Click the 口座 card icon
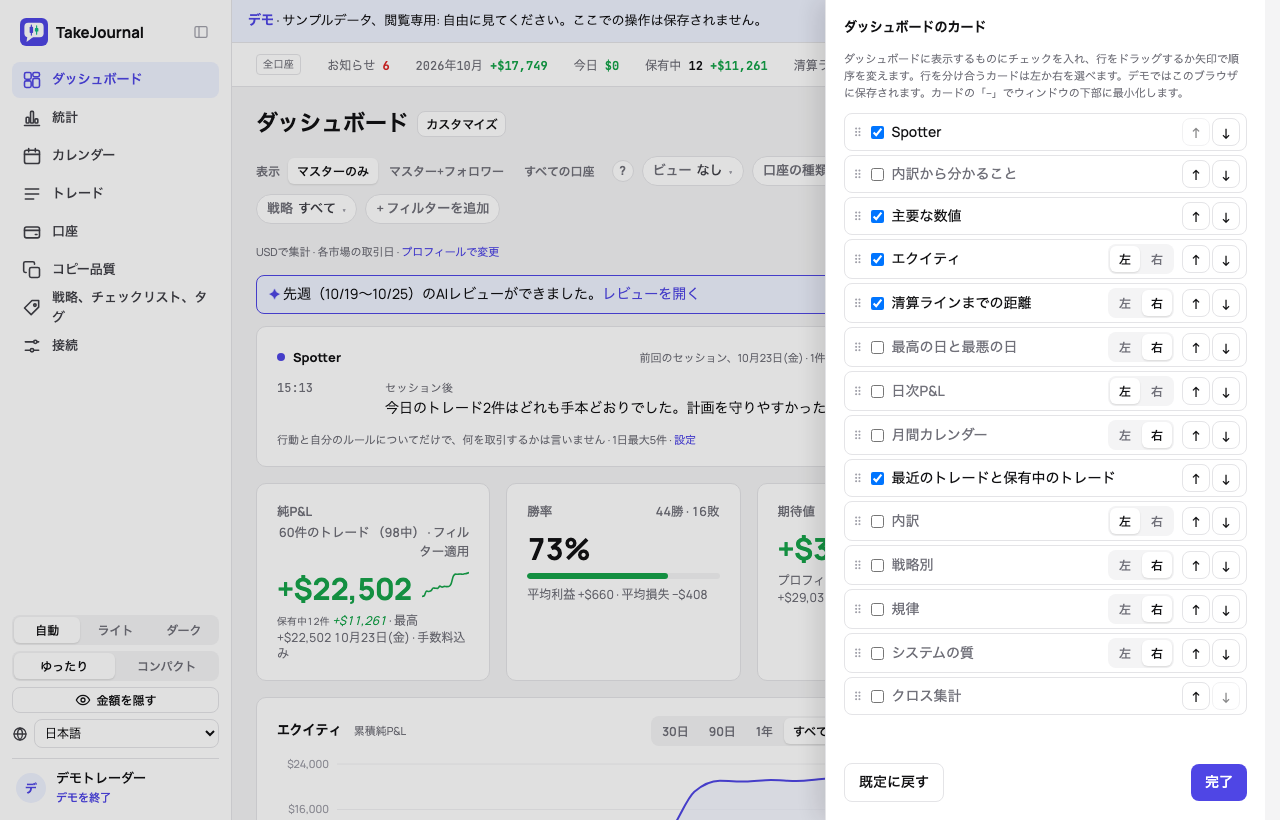Screen dimensions: 1280x820 pos(32,232)
